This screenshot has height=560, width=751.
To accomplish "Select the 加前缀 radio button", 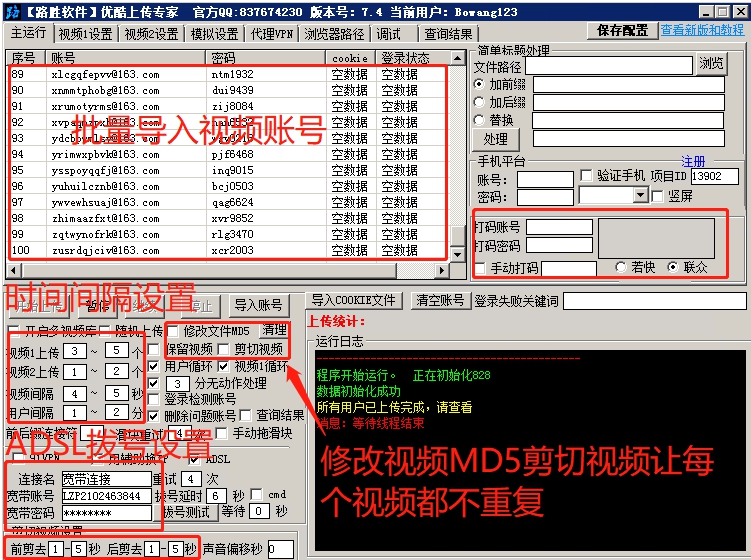I will (x=479, y=84).
